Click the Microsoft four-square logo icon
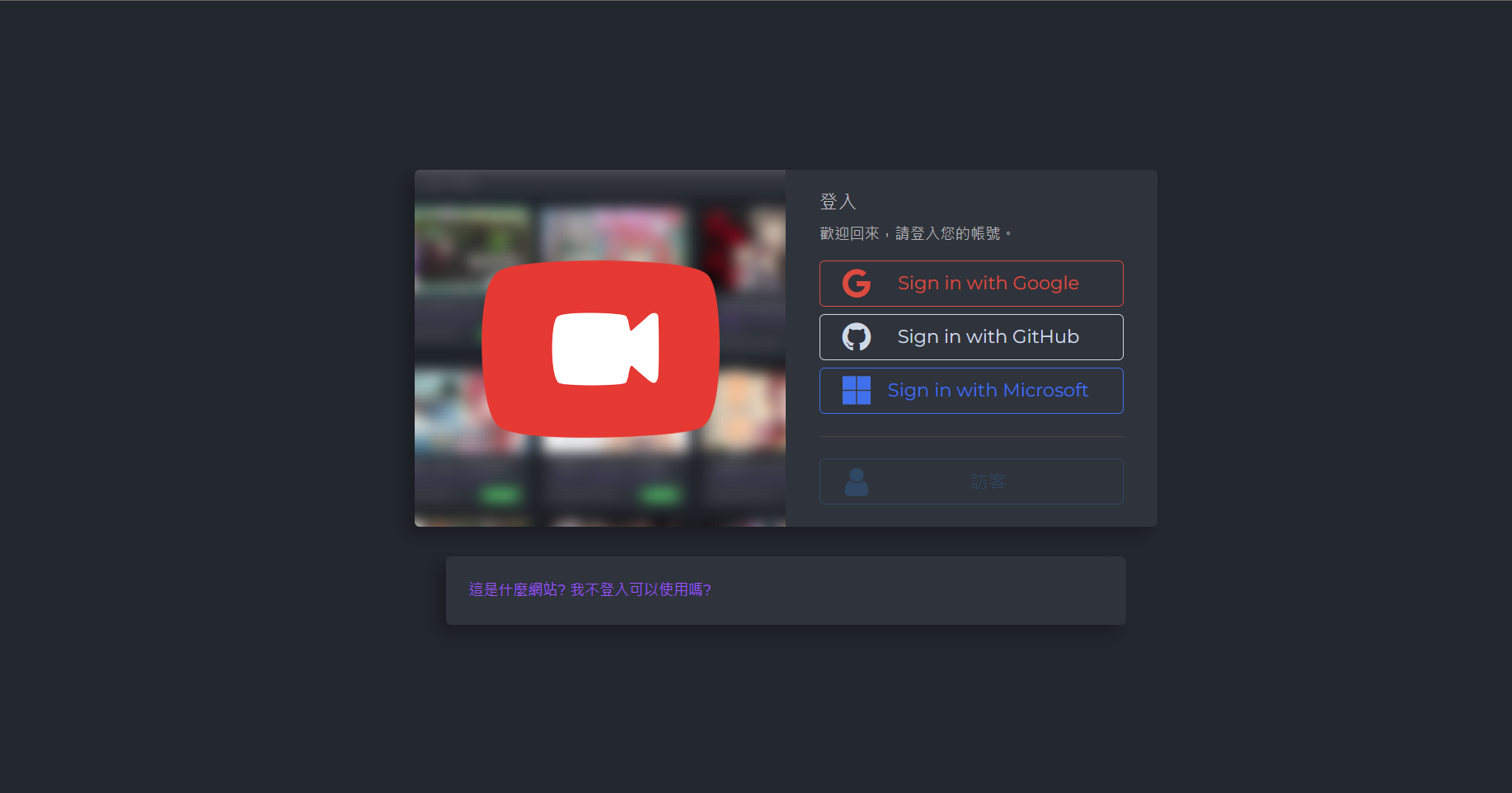Screen dimensions: 1512x793 coord(857,391)
